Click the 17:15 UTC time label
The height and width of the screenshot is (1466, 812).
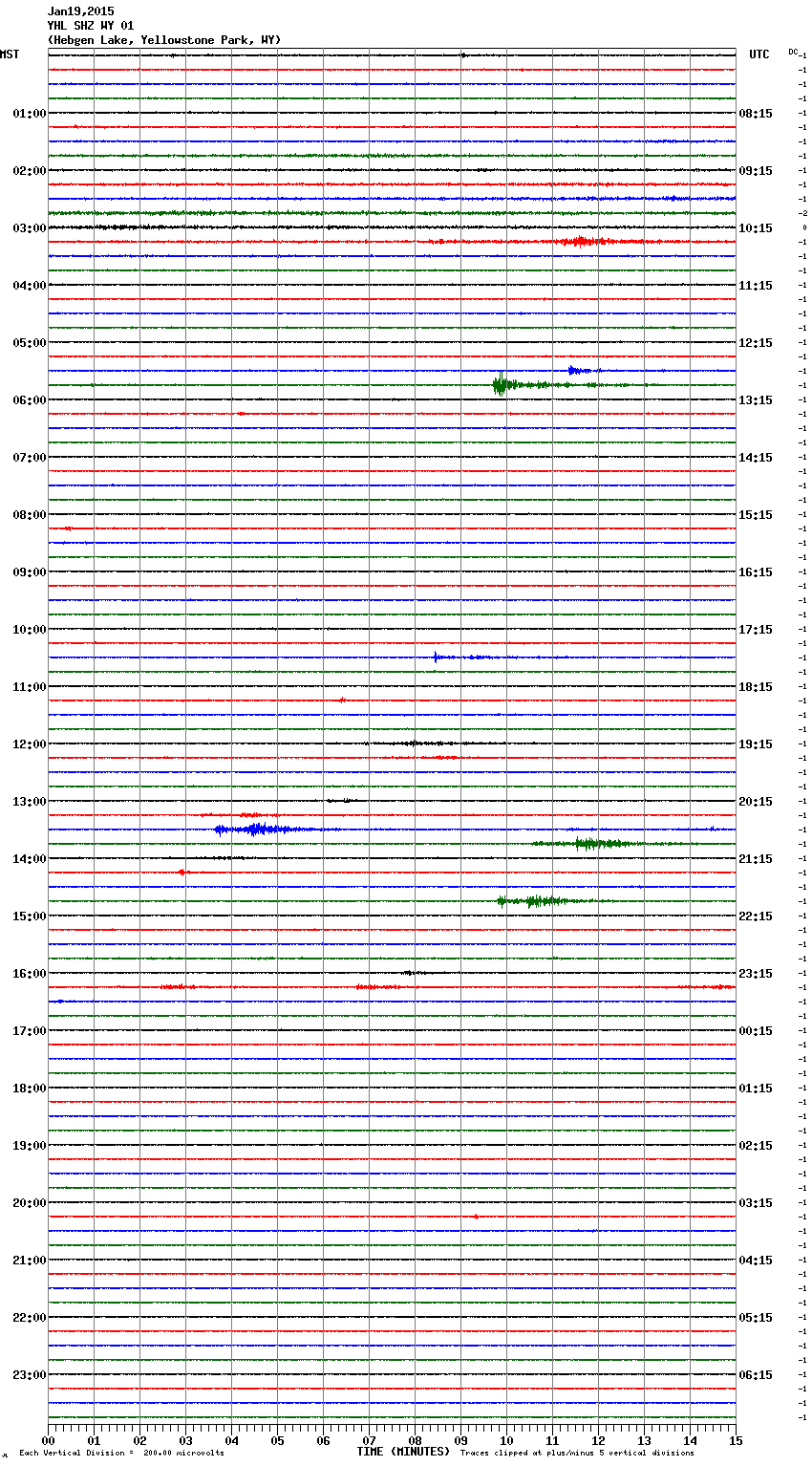pyautogui.click(x=756, y=630)
